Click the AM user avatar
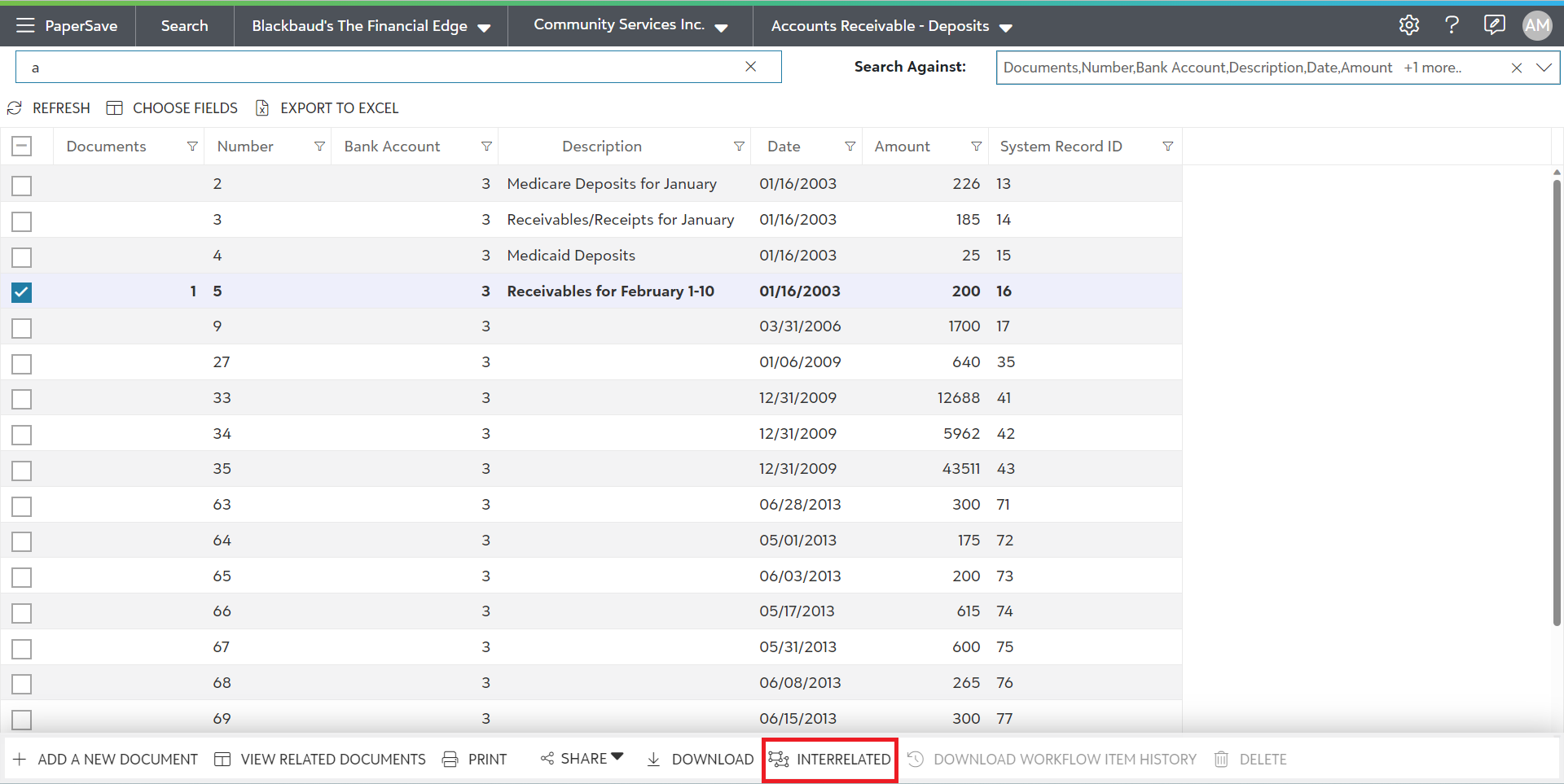This screenshot has width=1564, height=784. coord(1536,25)
